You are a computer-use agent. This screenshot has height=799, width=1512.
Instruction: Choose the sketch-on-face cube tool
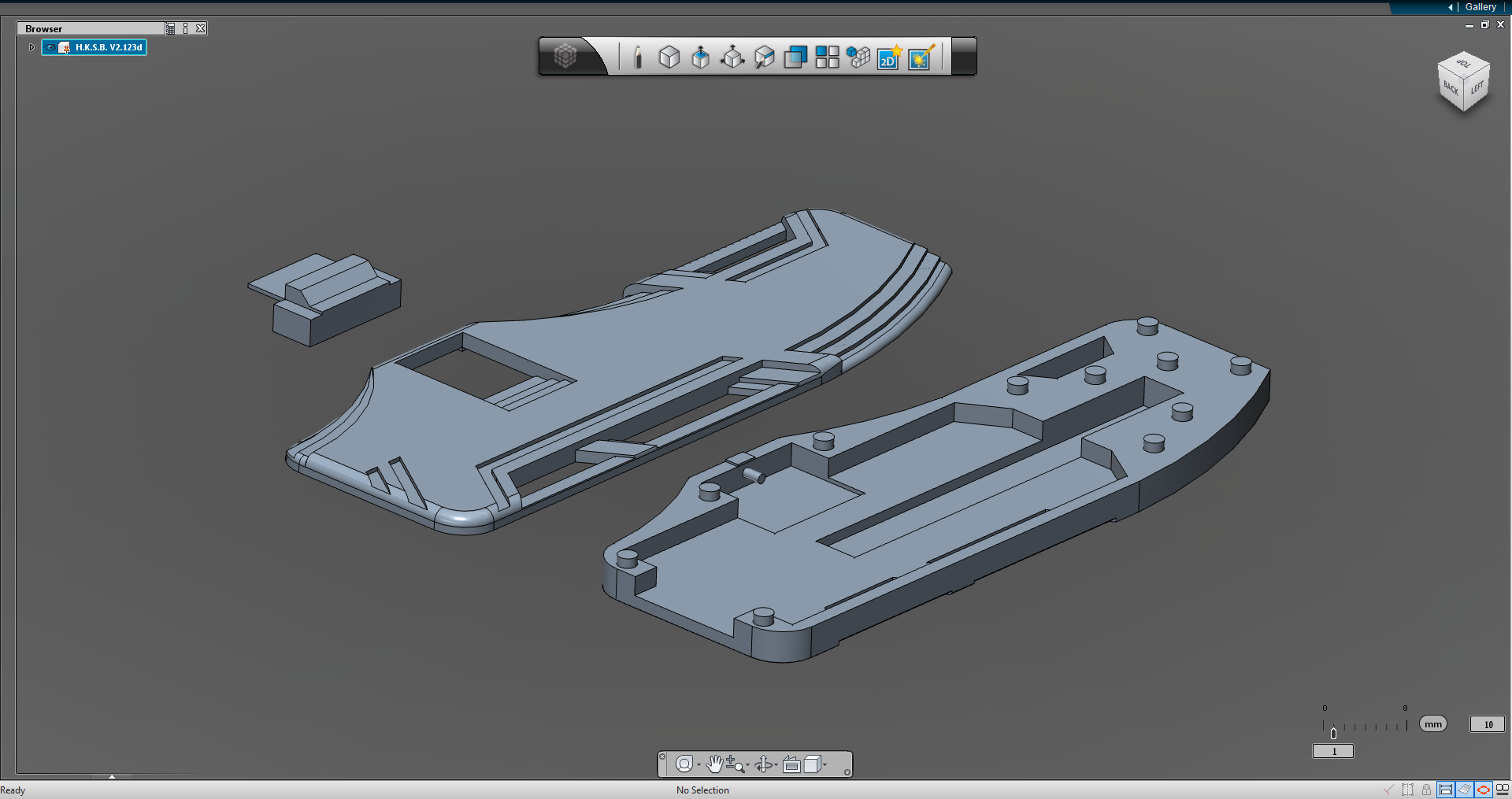[764, 57]
